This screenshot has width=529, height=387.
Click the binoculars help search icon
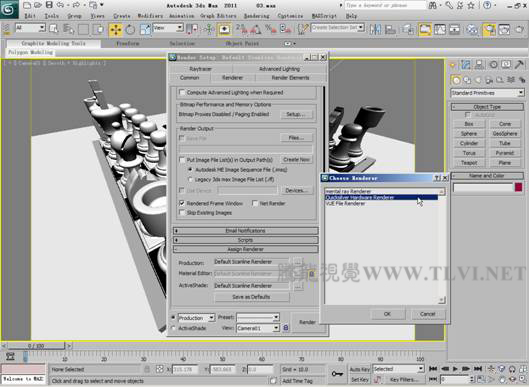(433, 5)
